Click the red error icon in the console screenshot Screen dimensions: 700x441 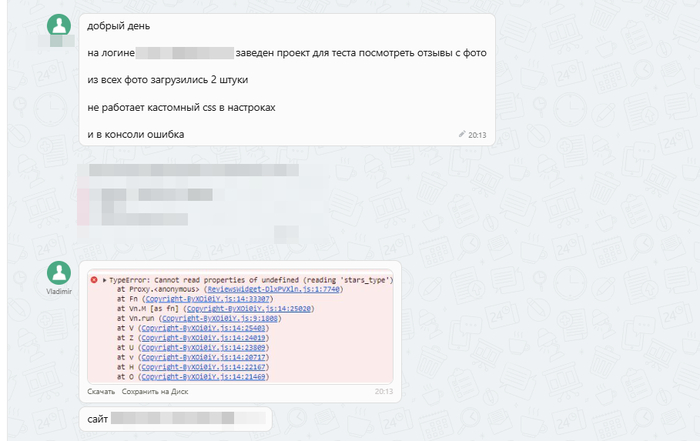pyautogui.click(x=94, y=280)
